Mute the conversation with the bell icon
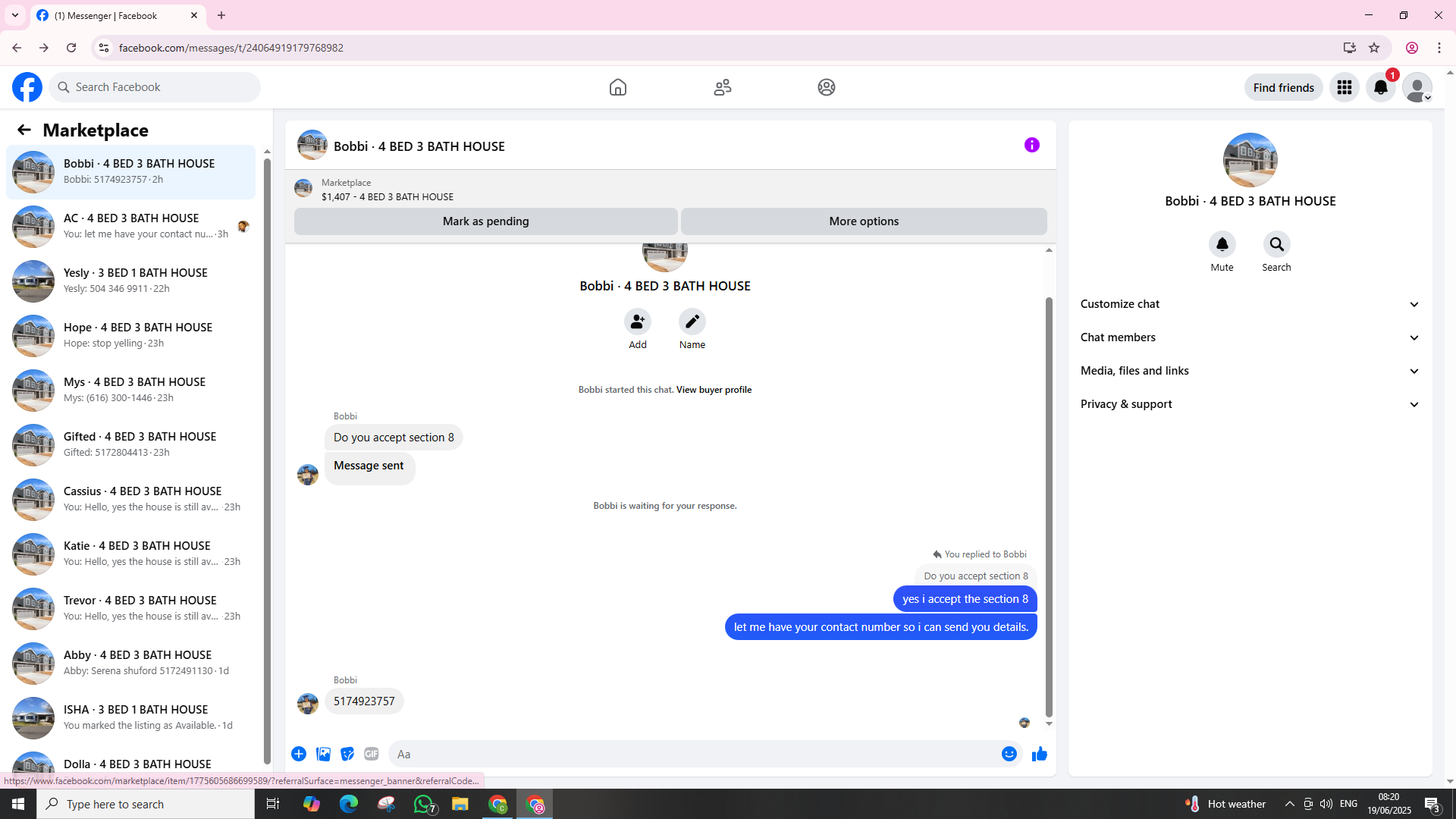This screenshot has width=1456, height=819. pyautogui.click(x=1222, y=244)
